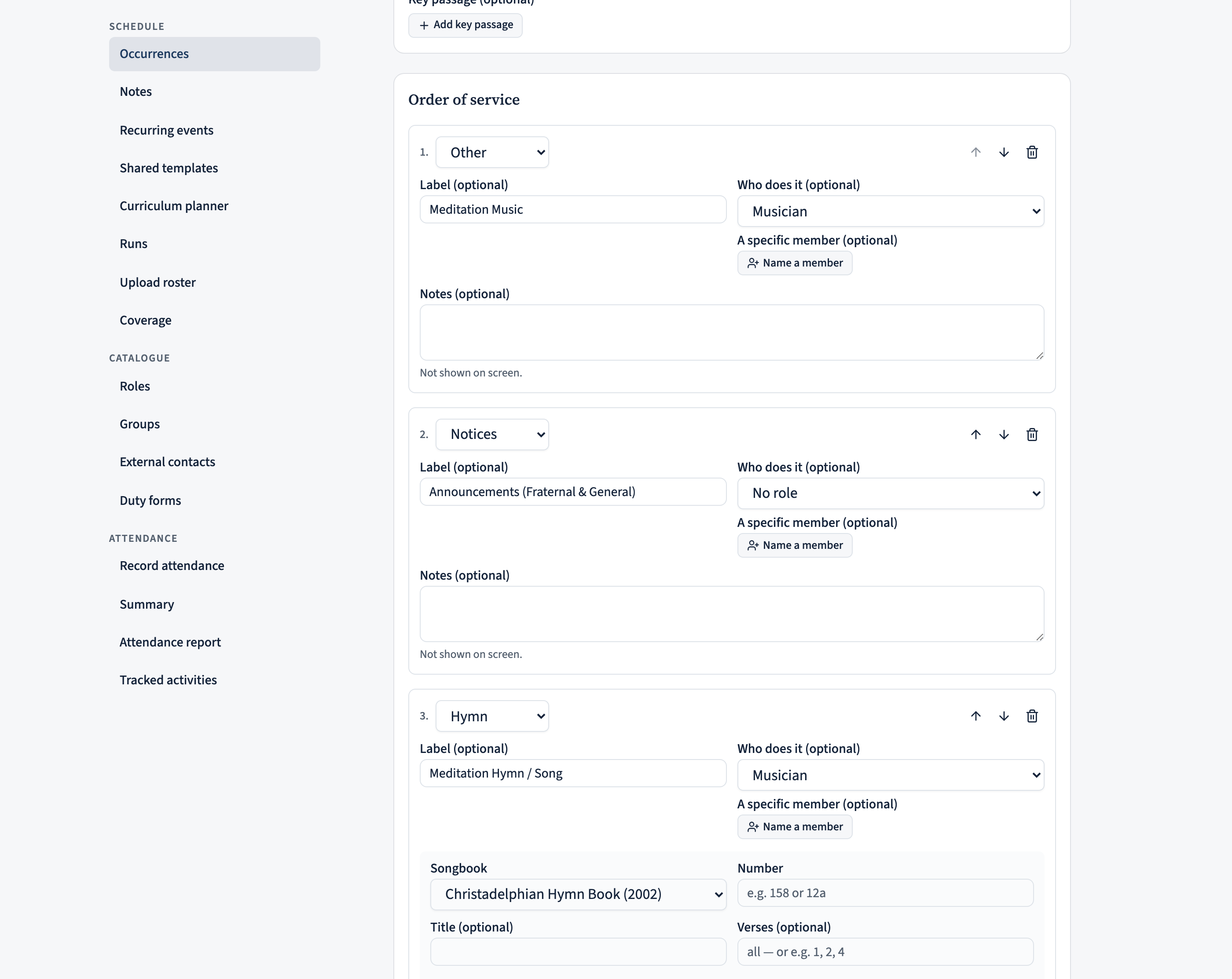Move item 2 Notices up

tap(975, 435)
